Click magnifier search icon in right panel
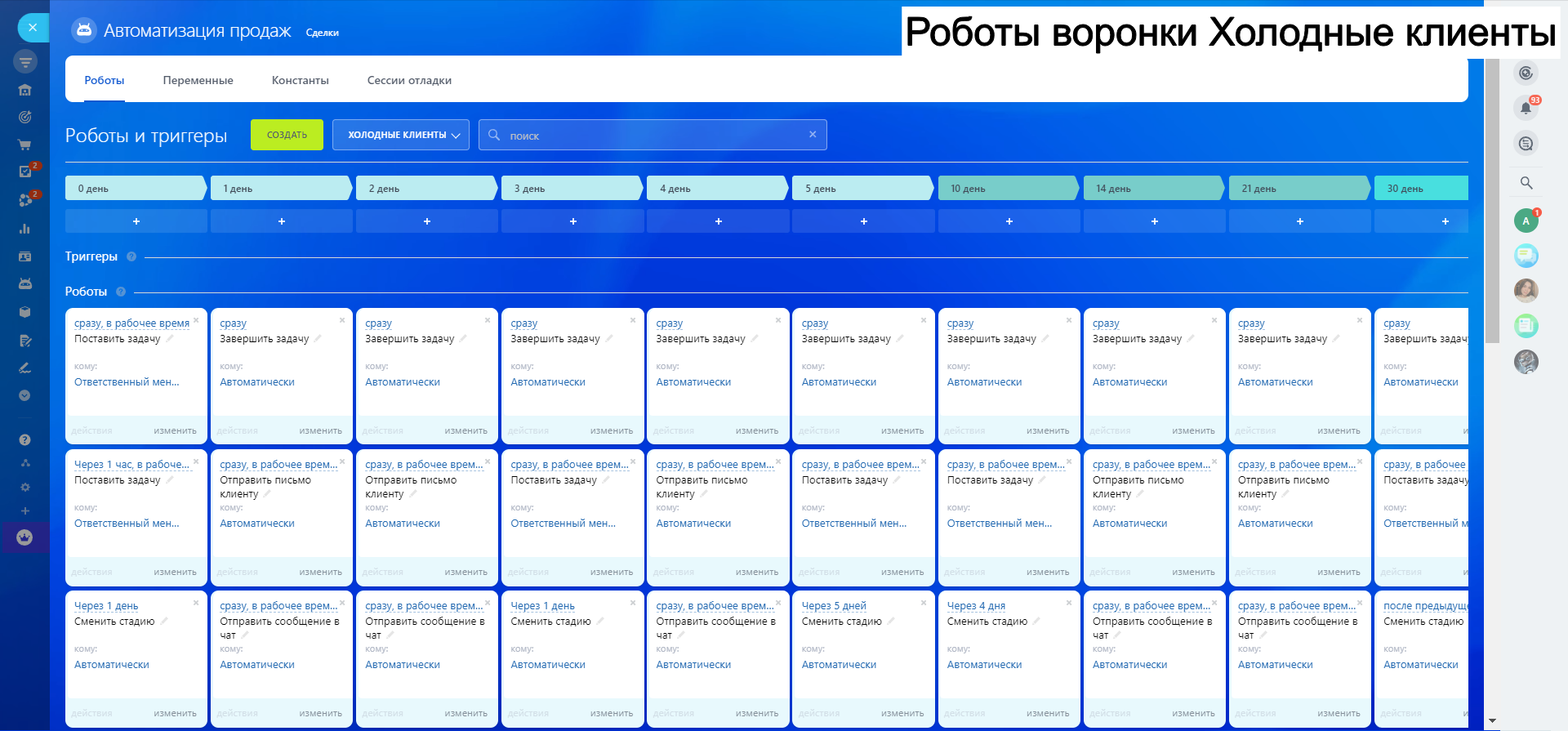1568x731 pixels. click(1526, 183)
